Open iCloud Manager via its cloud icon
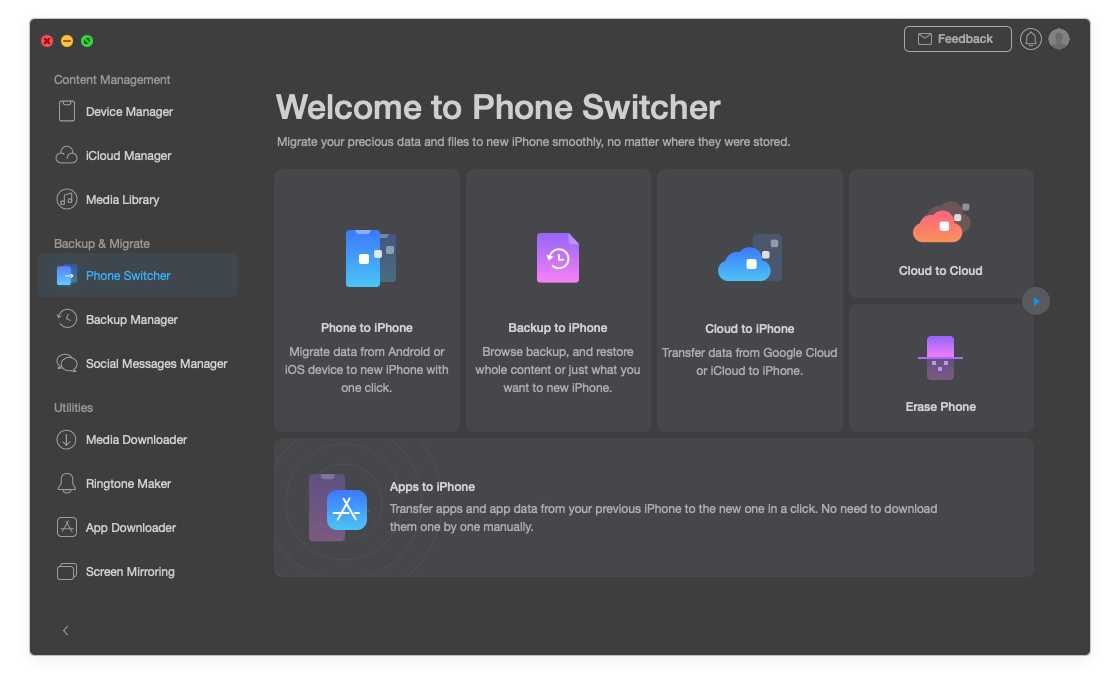 point(67,156)
